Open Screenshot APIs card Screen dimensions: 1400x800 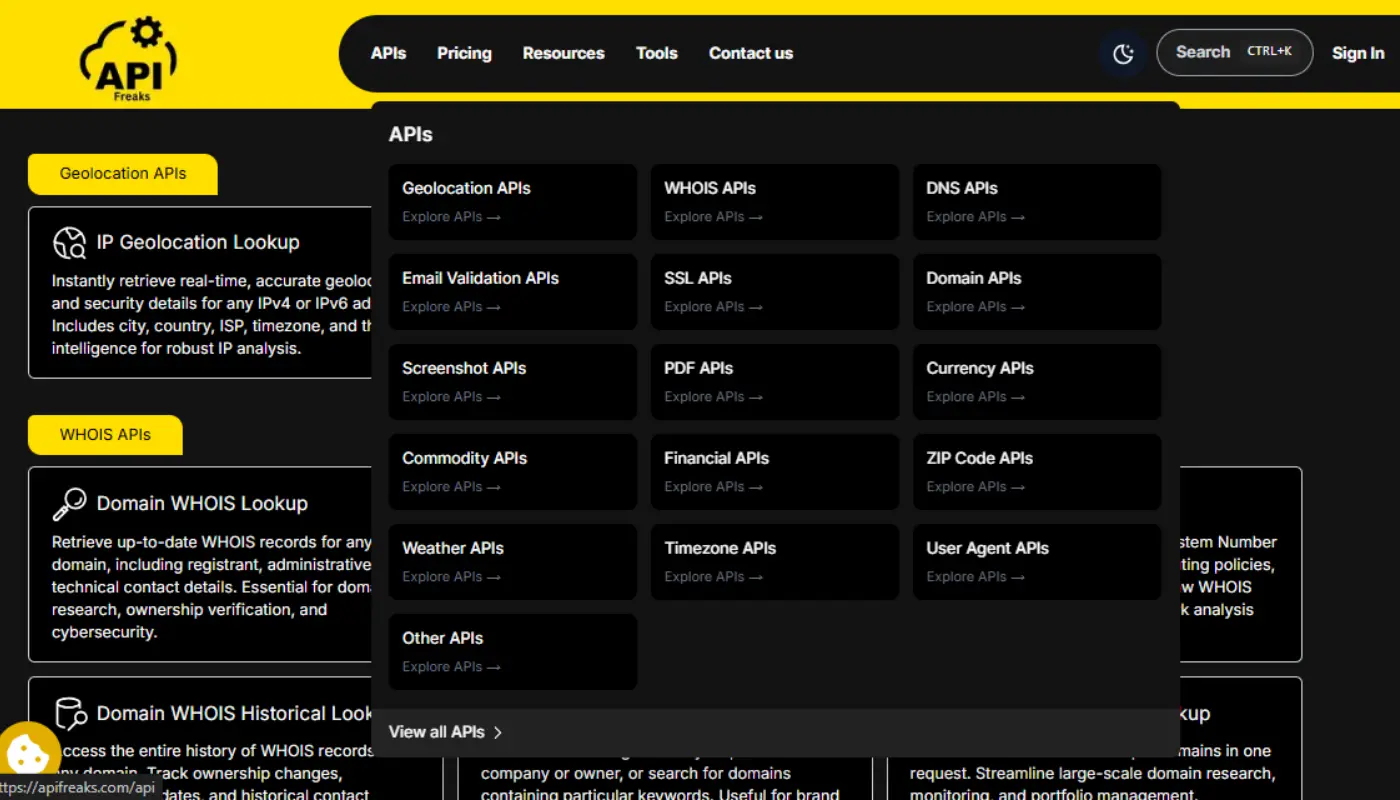513,382
